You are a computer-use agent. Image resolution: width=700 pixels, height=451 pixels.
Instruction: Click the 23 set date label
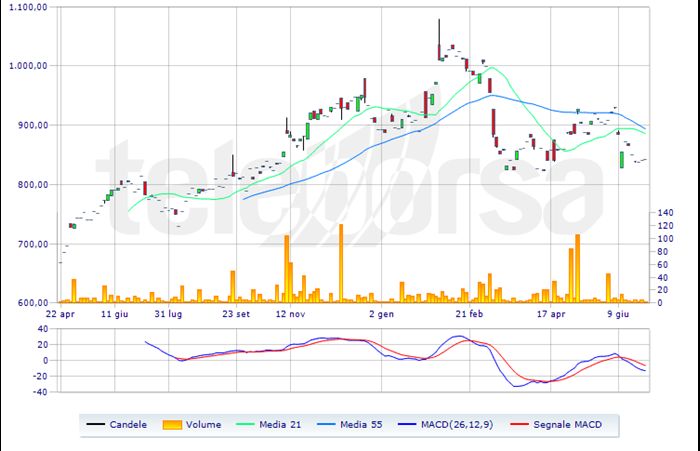coord(236,314)
